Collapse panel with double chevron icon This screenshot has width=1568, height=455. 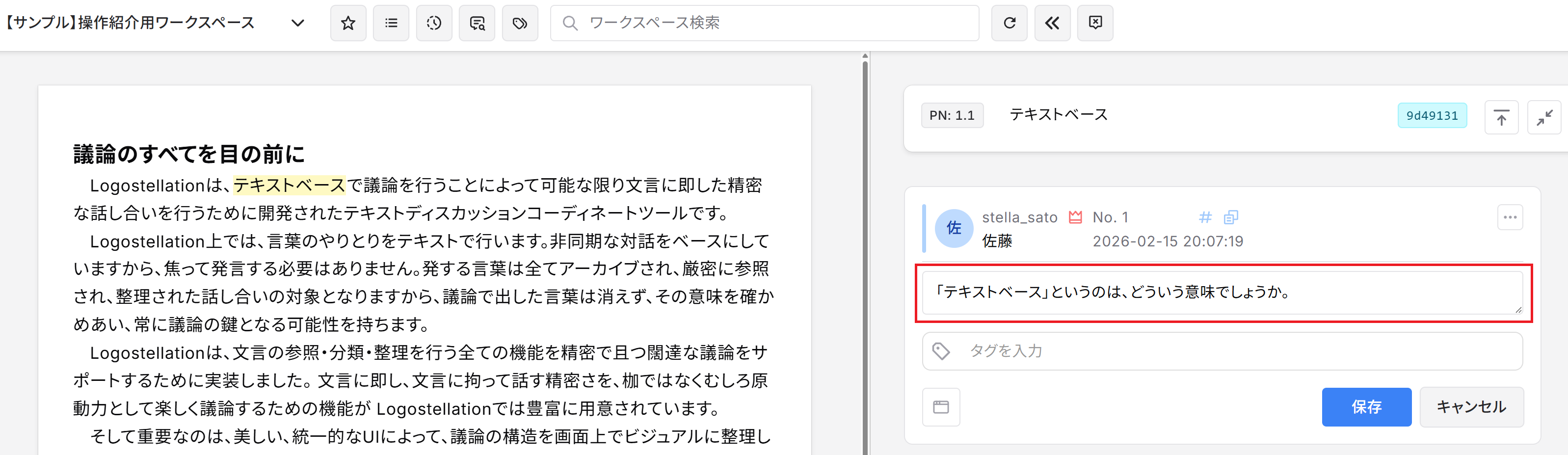1052,23
